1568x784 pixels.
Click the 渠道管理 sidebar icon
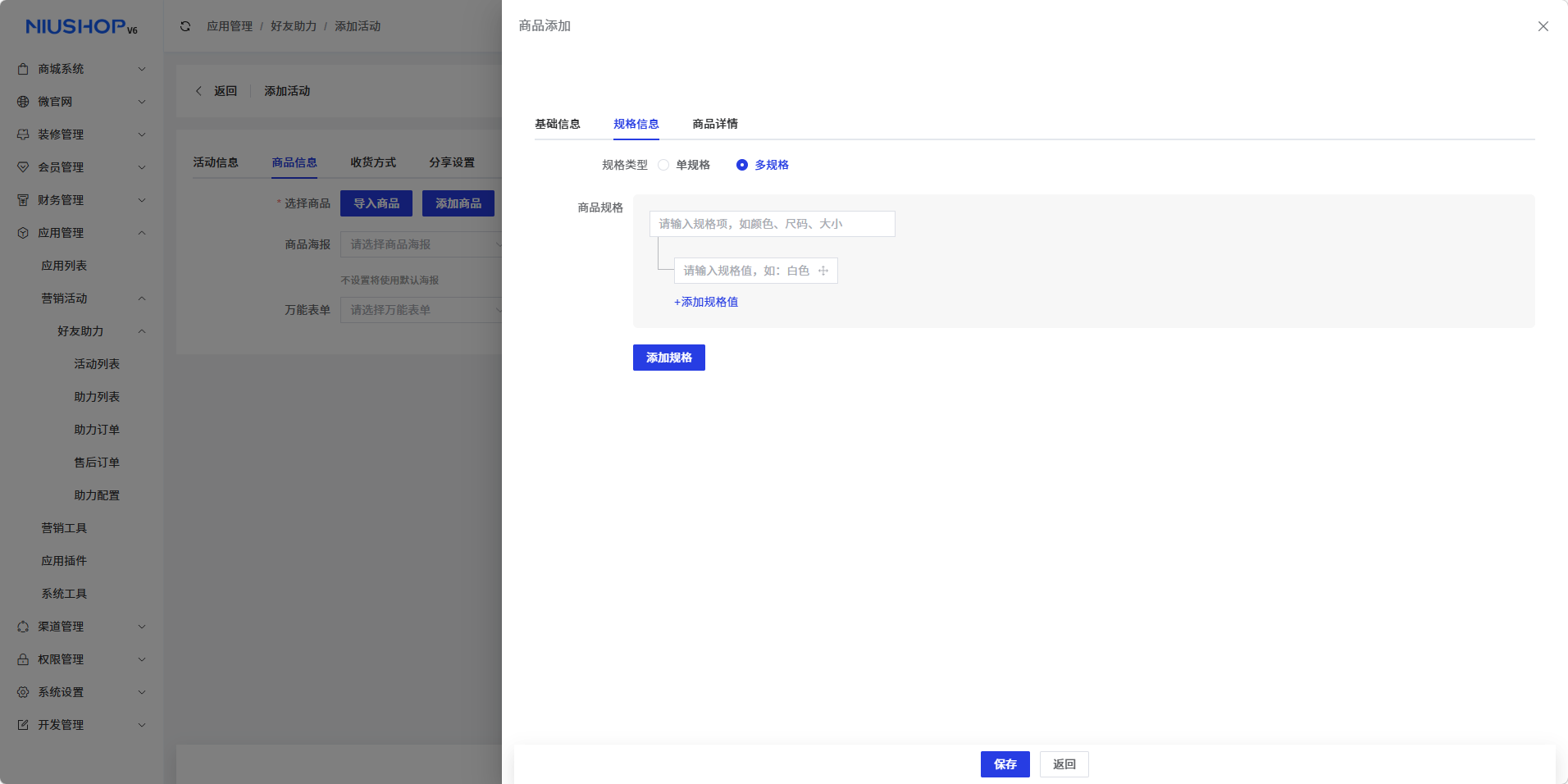[x=23, y=627]
